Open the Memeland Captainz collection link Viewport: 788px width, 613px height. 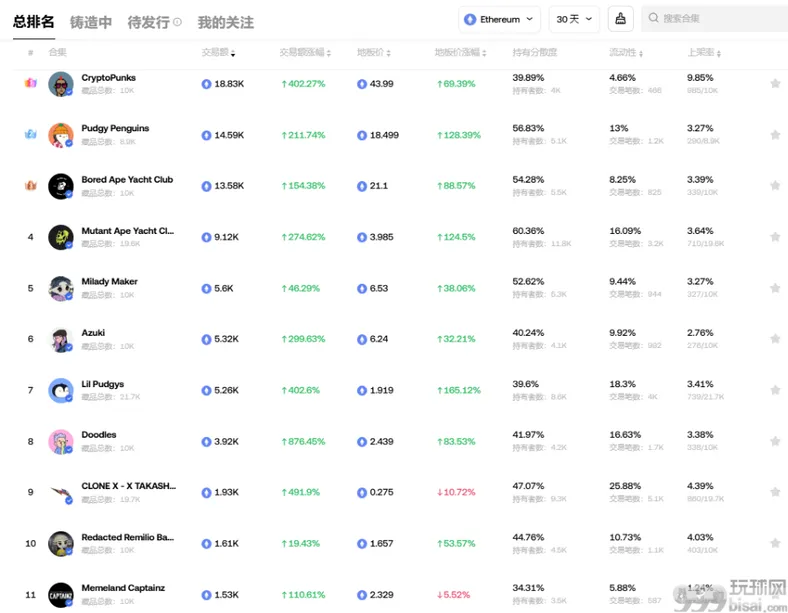click(x=123, y=588)
